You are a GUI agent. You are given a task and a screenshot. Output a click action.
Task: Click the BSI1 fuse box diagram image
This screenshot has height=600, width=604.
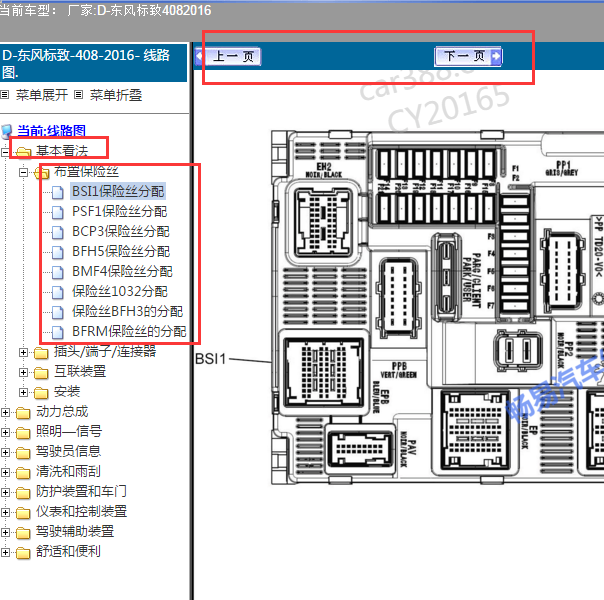[x=437, y=307]
